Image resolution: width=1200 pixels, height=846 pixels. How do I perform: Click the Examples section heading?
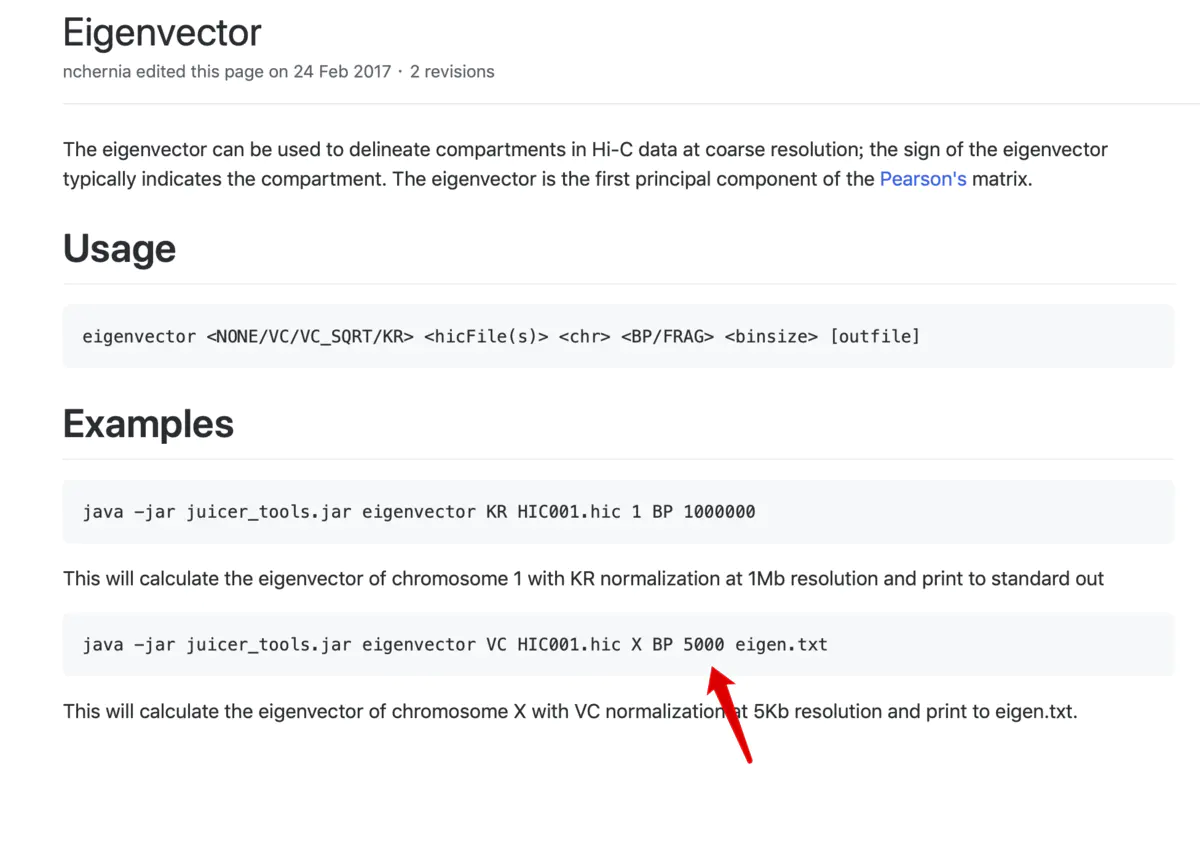[148, 424]
